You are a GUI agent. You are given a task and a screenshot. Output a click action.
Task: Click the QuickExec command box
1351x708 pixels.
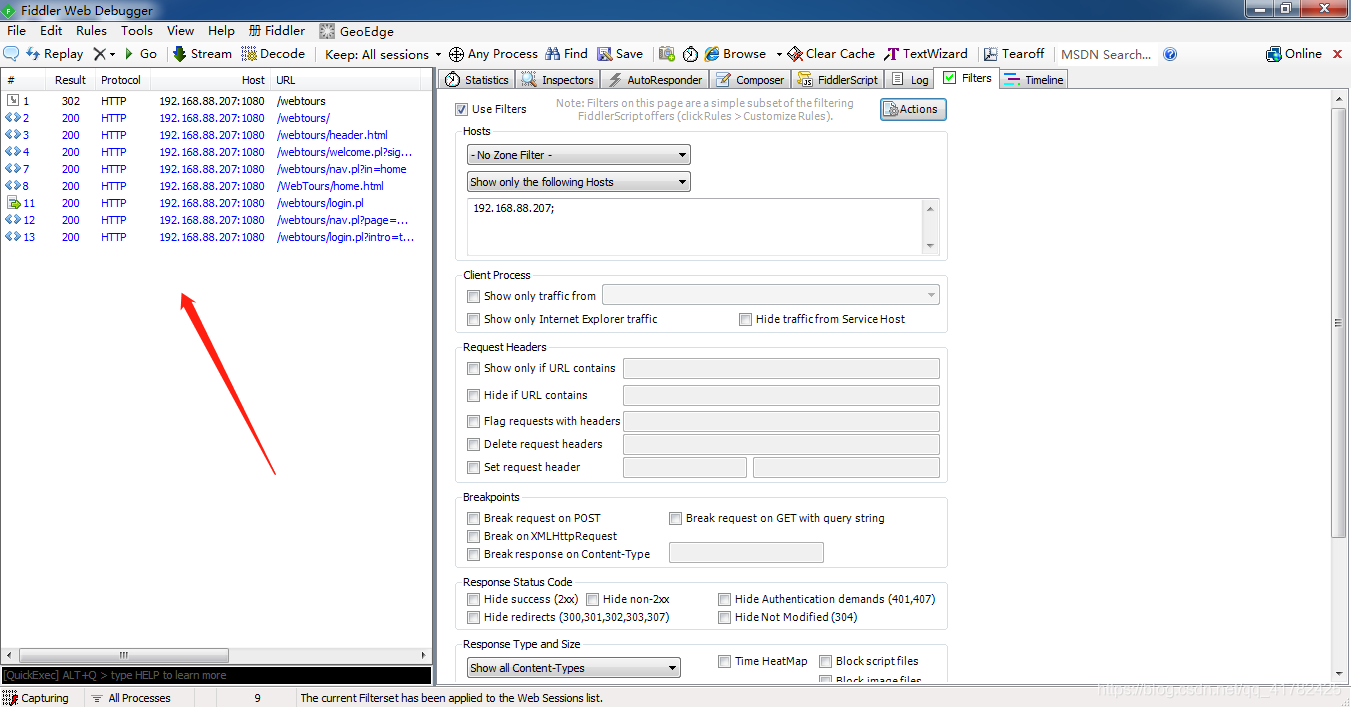click(x=216, y=675)
